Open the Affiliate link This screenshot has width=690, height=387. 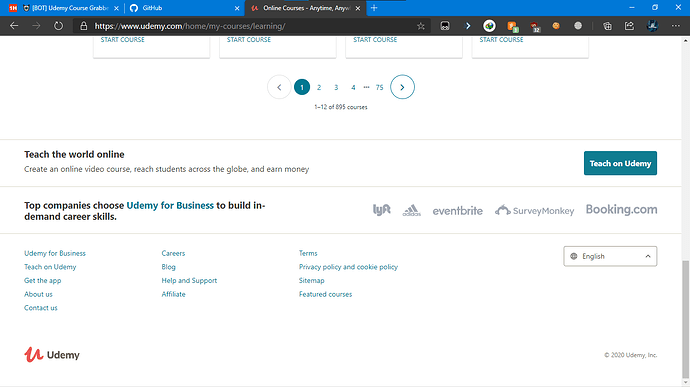(173, 294)
